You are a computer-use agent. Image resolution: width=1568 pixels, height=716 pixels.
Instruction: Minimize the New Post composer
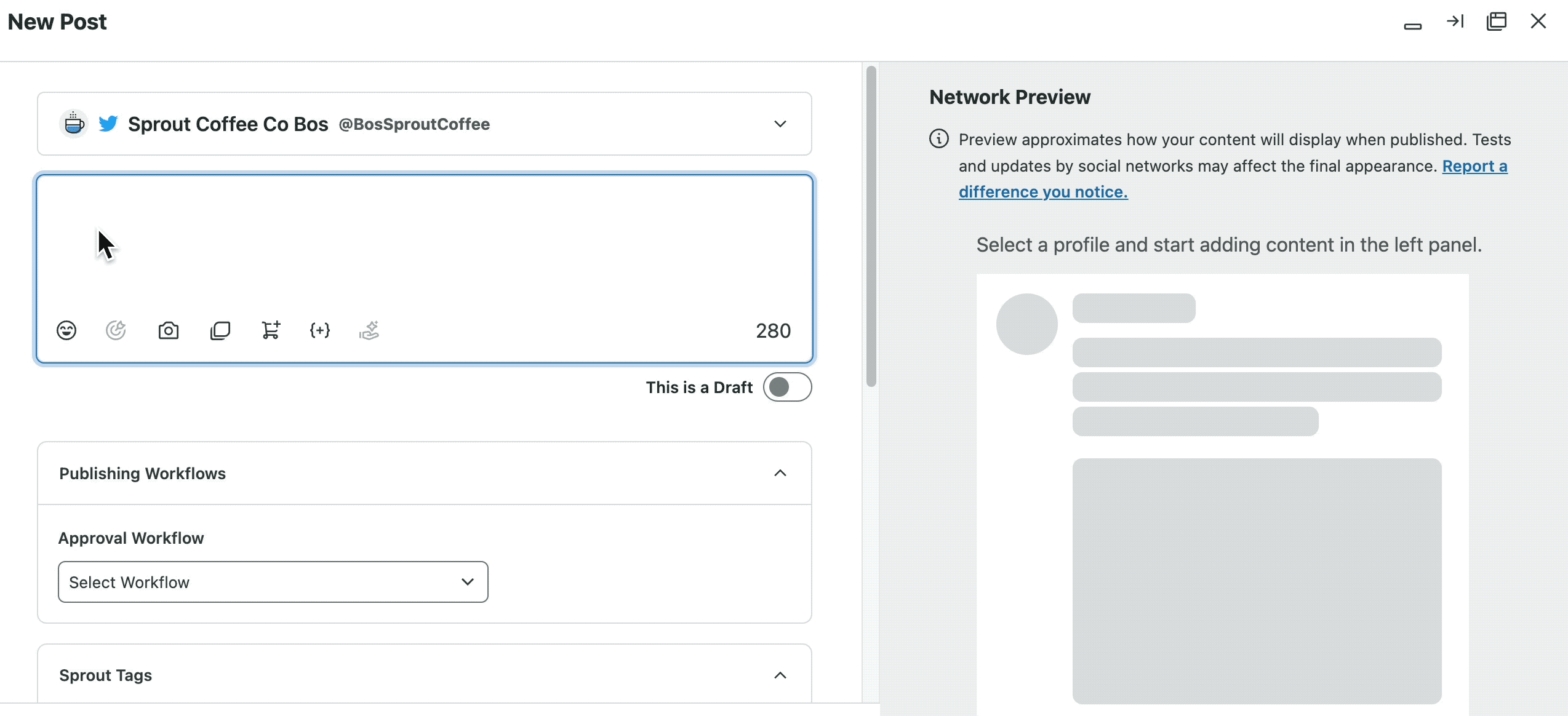(x=1412, y=26)
